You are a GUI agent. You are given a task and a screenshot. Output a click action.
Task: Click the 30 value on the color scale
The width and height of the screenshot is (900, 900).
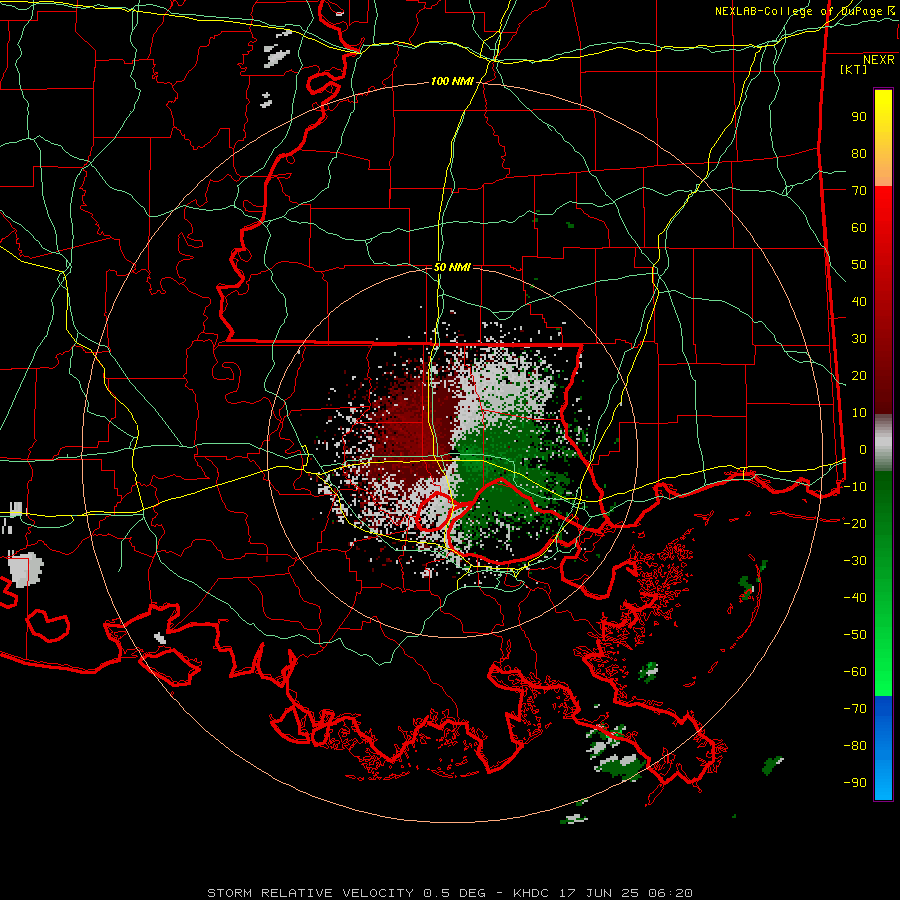[859, 339]
